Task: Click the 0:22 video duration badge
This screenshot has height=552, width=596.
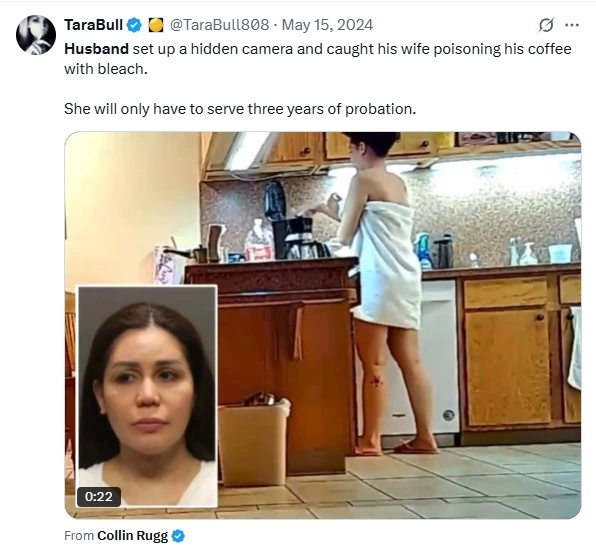Action: [99, 496]
